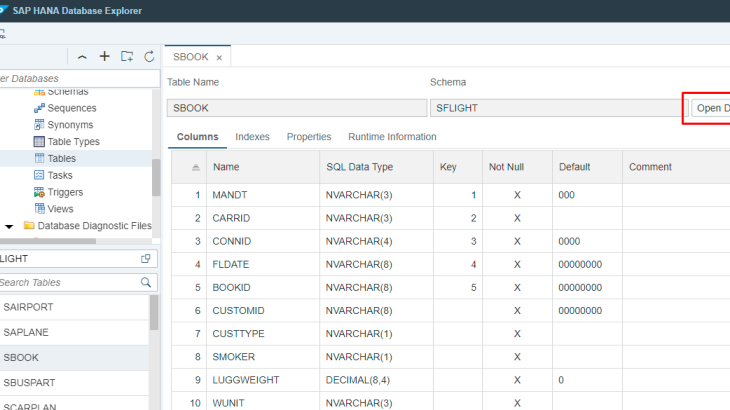Click the tables list vertical scrollbar

[154, 313]
